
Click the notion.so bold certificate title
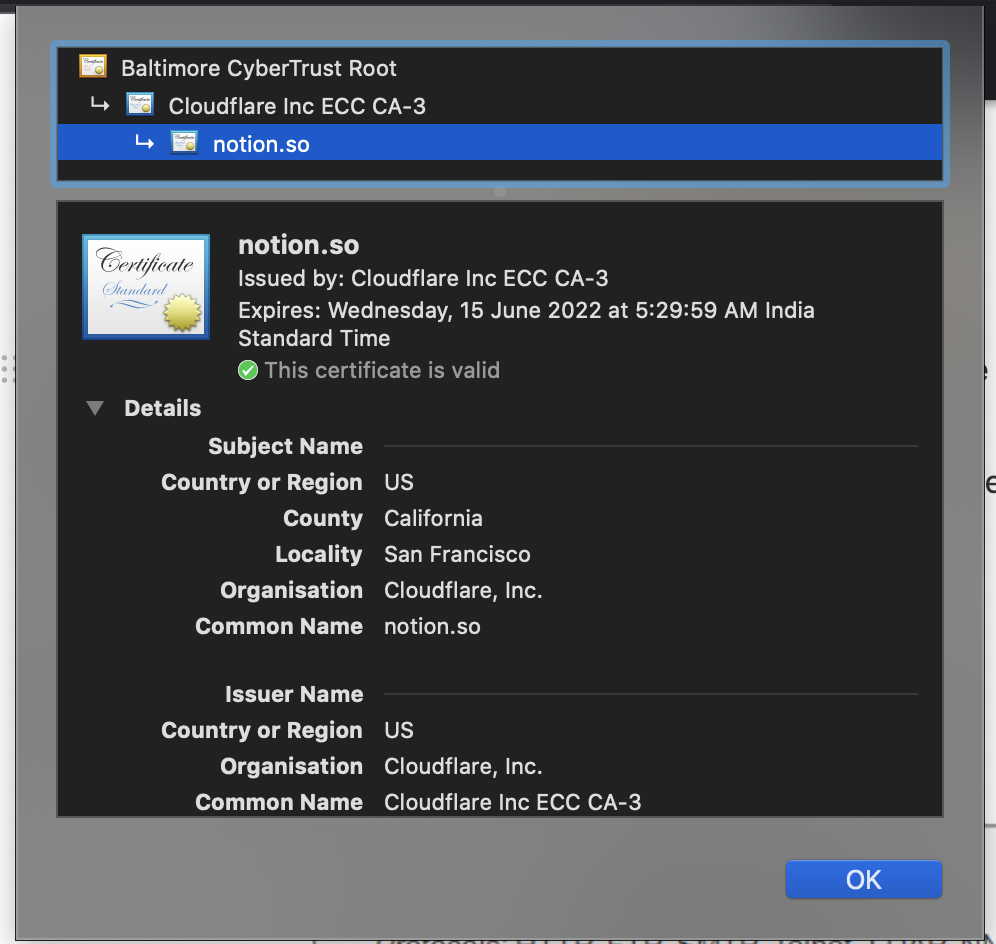coord(299,245)
